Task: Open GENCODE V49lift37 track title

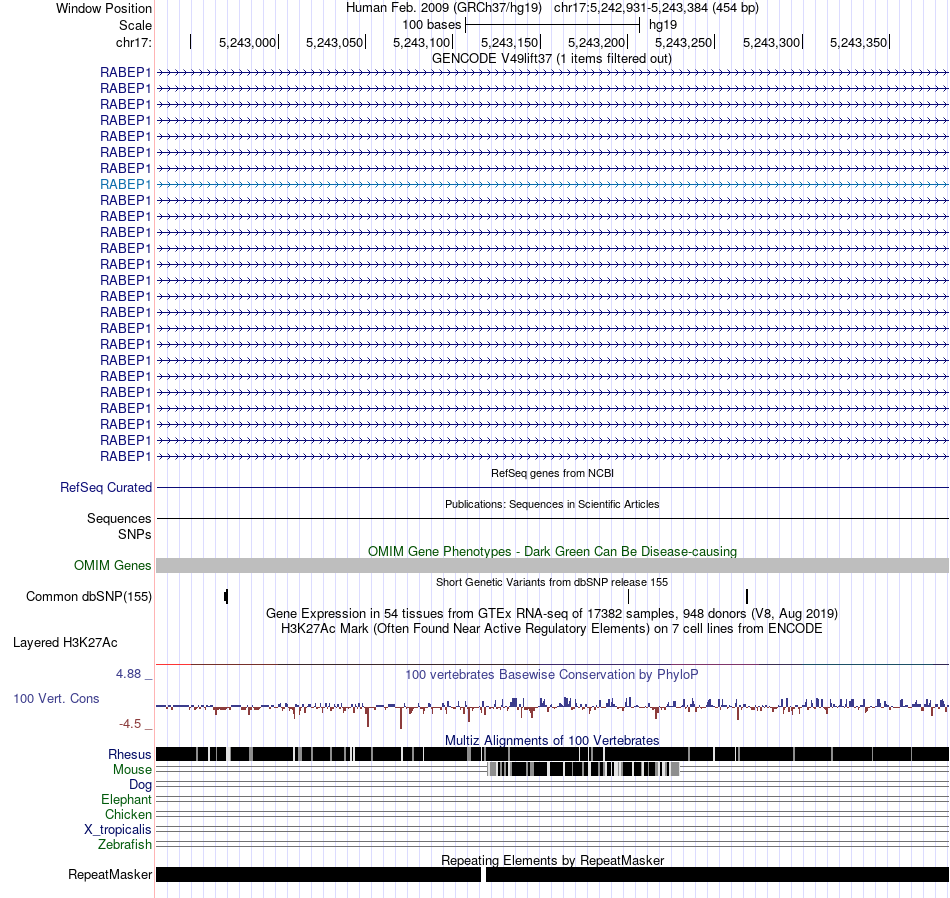Action: click(x=551, y=59)
